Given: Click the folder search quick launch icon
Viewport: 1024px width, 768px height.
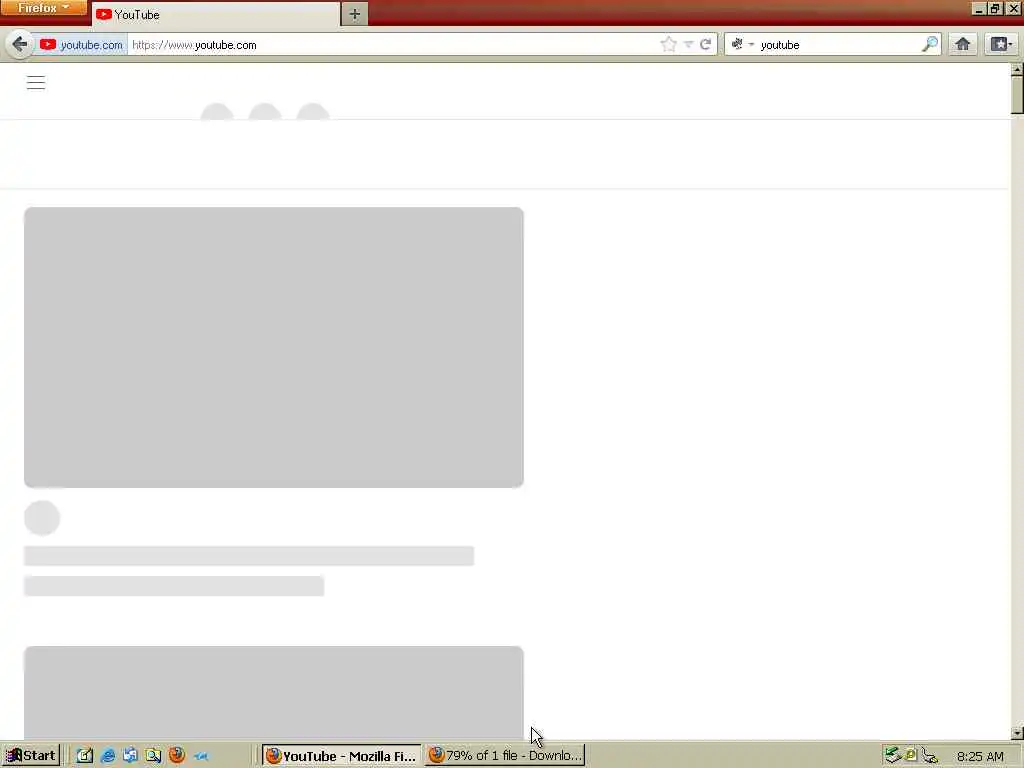Looking at the screenshot, I should (x=153, y=756).
